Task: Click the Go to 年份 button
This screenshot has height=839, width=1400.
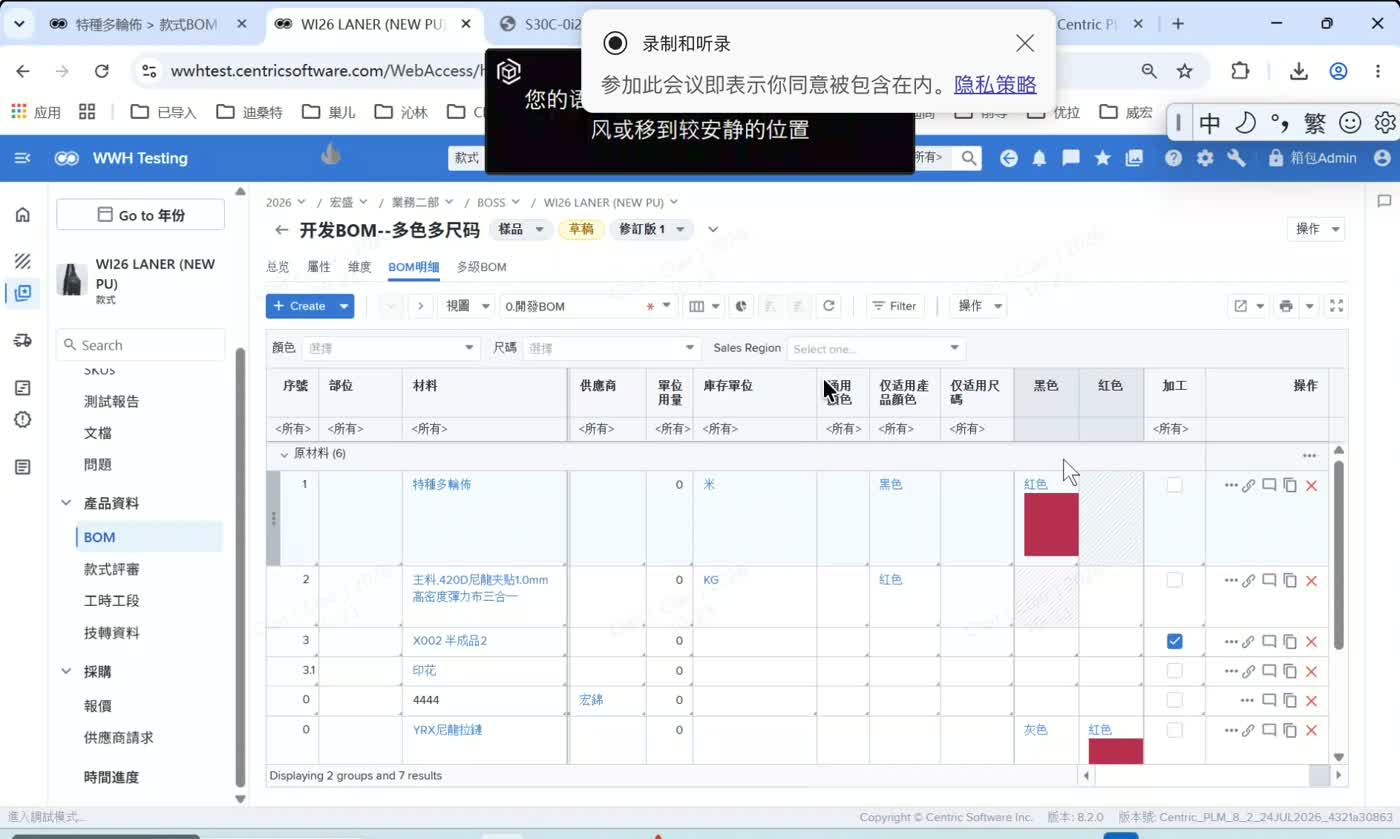Action: coord(141,215)
